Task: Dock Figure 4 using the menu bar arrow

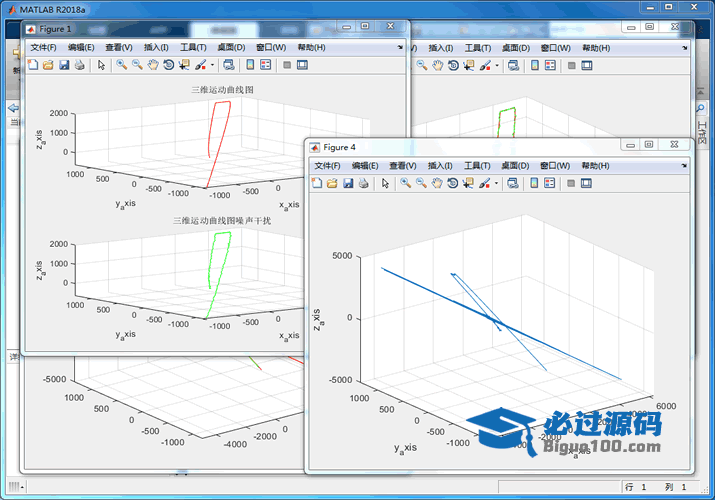Action: [683, 165]
